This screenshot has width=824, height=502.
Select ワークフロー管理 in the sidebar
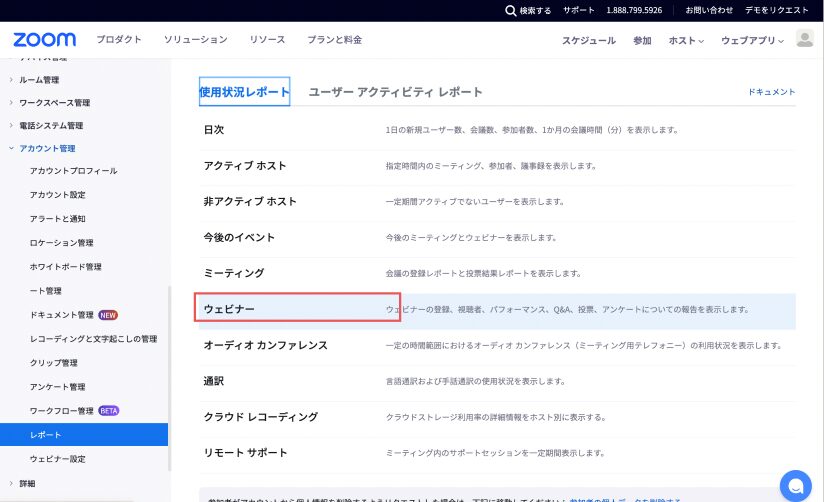[62, 411]
